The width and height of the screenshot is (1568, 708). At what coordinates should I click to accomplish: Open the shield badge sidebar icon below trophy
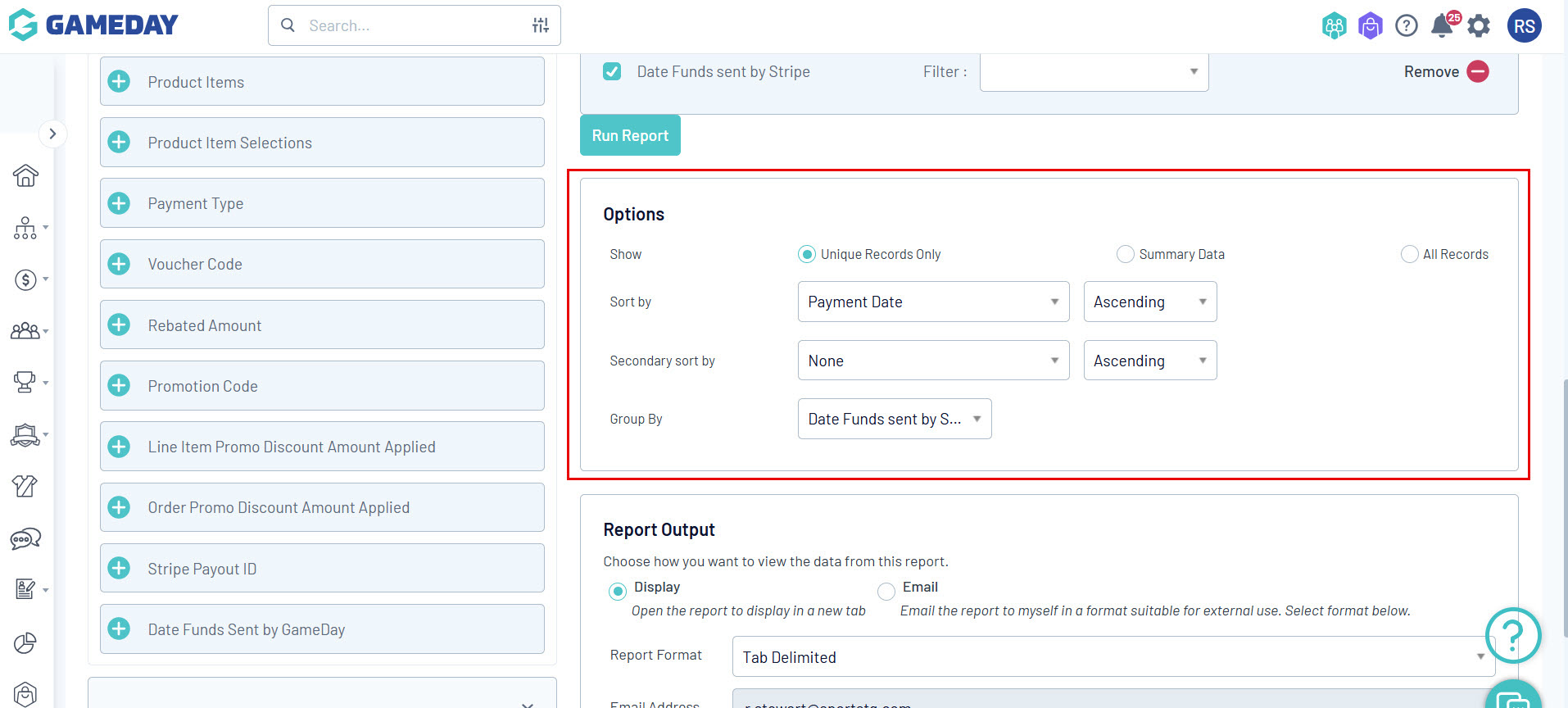tap(25, 434)
